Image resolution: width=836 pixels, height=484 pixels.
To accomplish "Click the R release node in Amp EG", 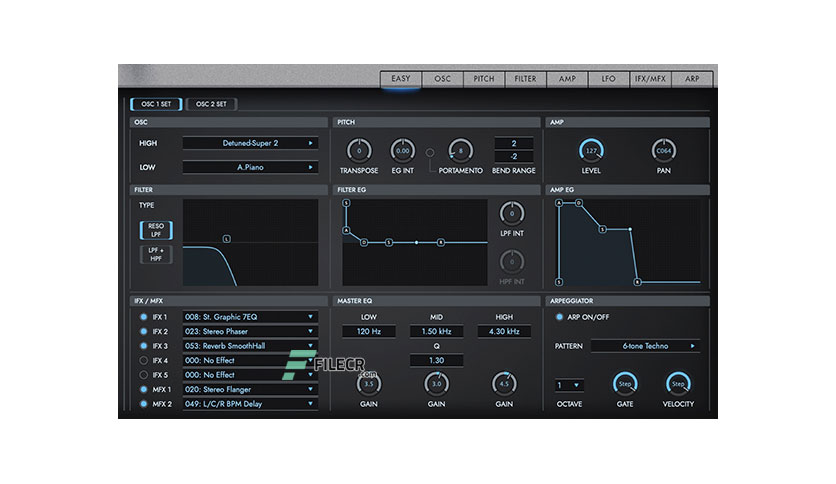I will (637, 282).
